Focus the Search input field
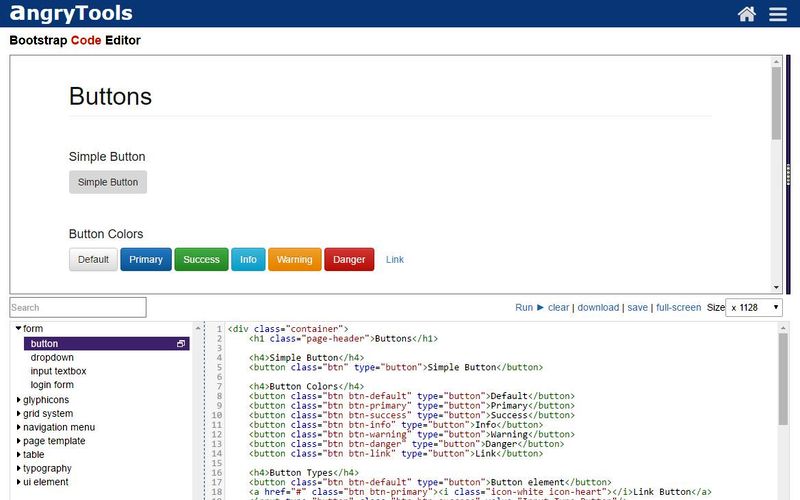 78,308
